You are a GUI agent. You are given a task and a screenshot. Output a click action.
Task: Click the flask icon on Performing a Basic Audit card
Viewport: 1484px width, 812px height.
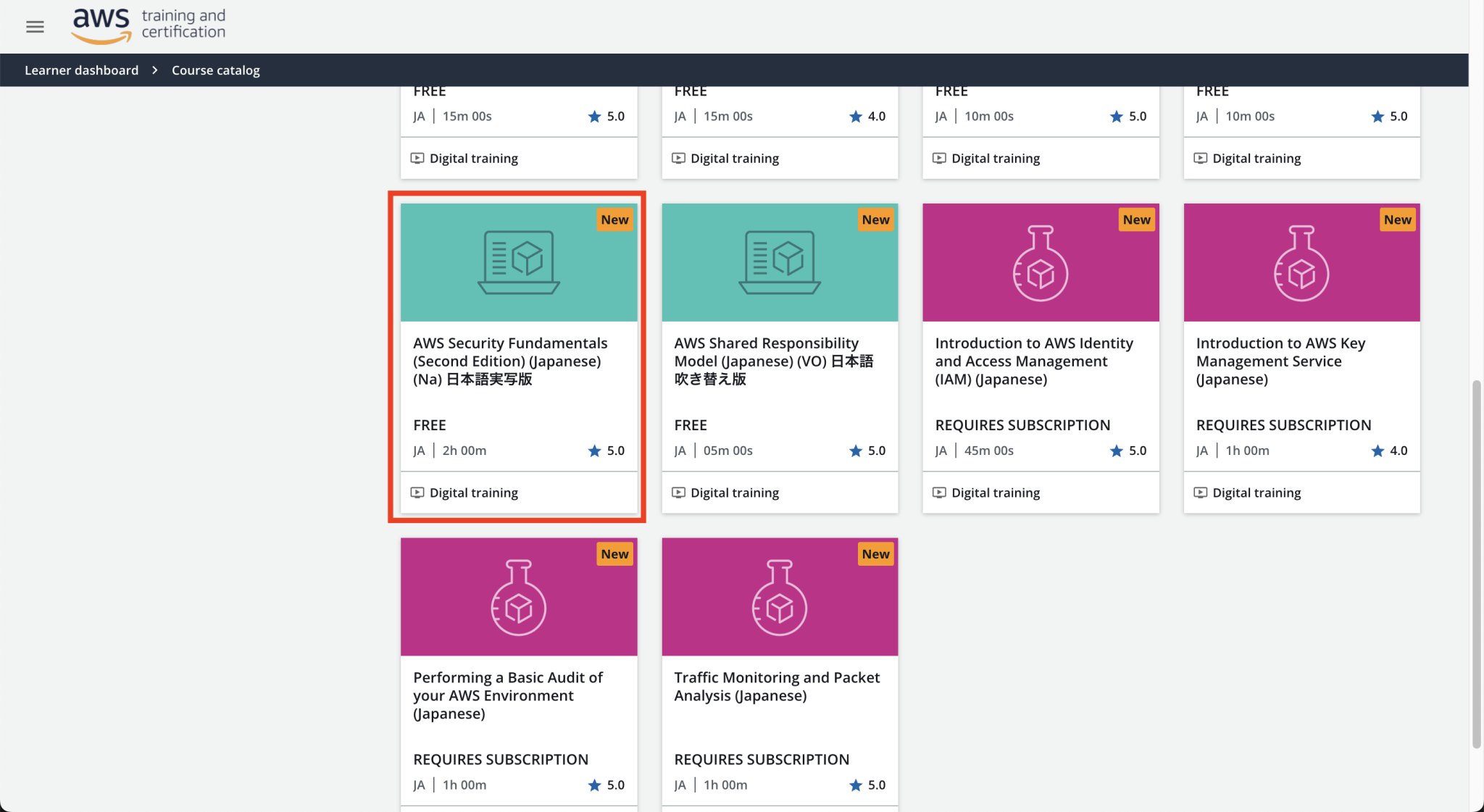click(518, 596)
